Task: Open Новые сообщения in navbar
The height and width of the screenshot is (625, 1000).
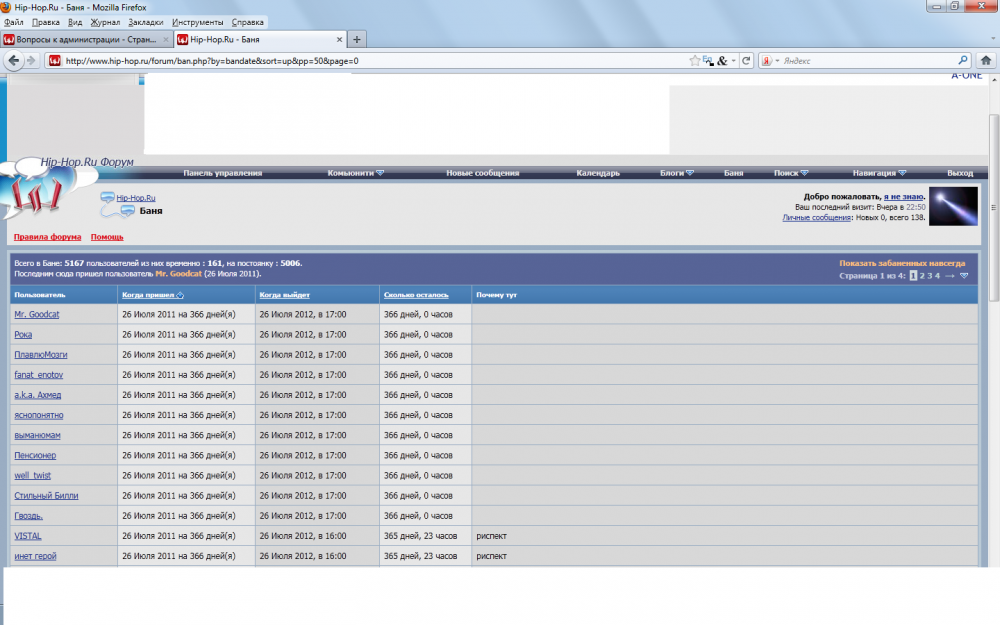Action: (x=482, y=173)
